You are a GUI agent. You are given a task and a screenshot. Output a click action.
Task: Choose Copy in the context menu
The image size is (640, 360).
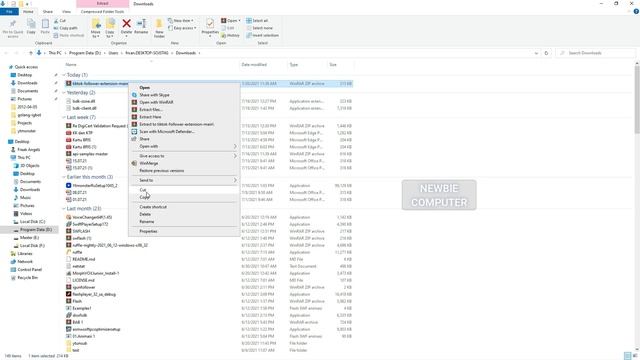[x=144, y=197]
